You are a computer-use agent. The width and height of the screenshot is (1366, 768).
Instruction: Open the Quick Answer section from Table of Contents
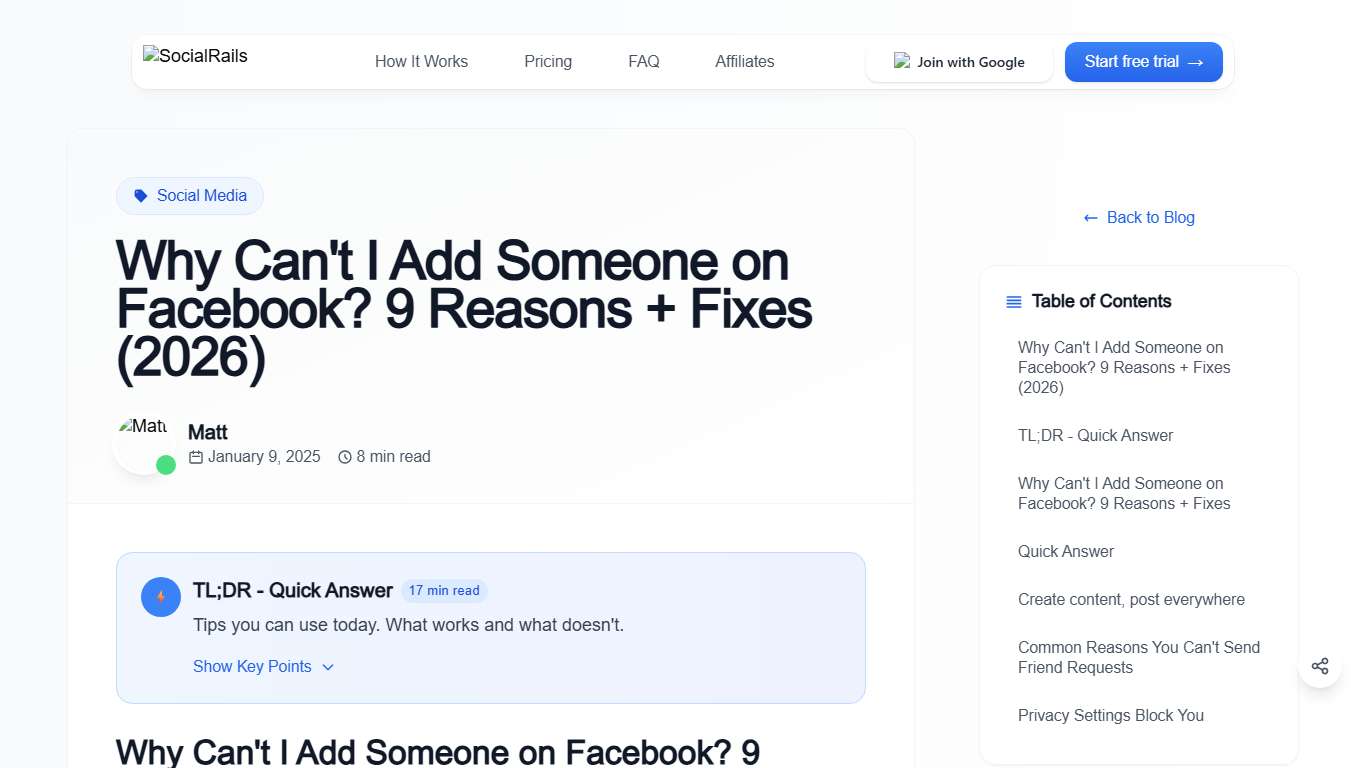(1066, 551)
